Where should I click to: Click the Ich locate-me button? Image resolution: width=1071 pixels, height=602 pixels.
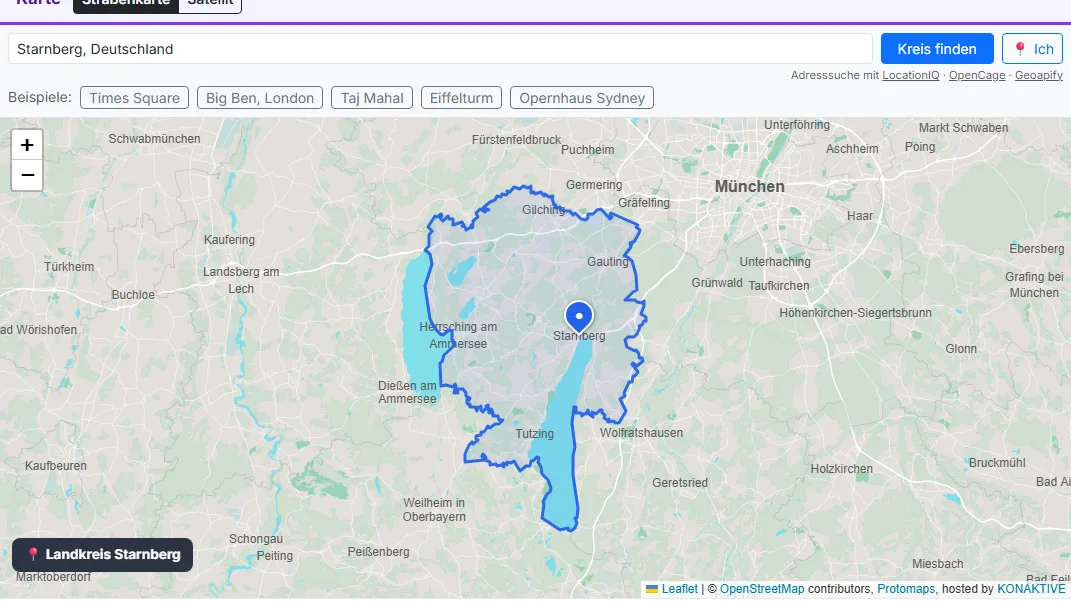(x=1032, y=49)
